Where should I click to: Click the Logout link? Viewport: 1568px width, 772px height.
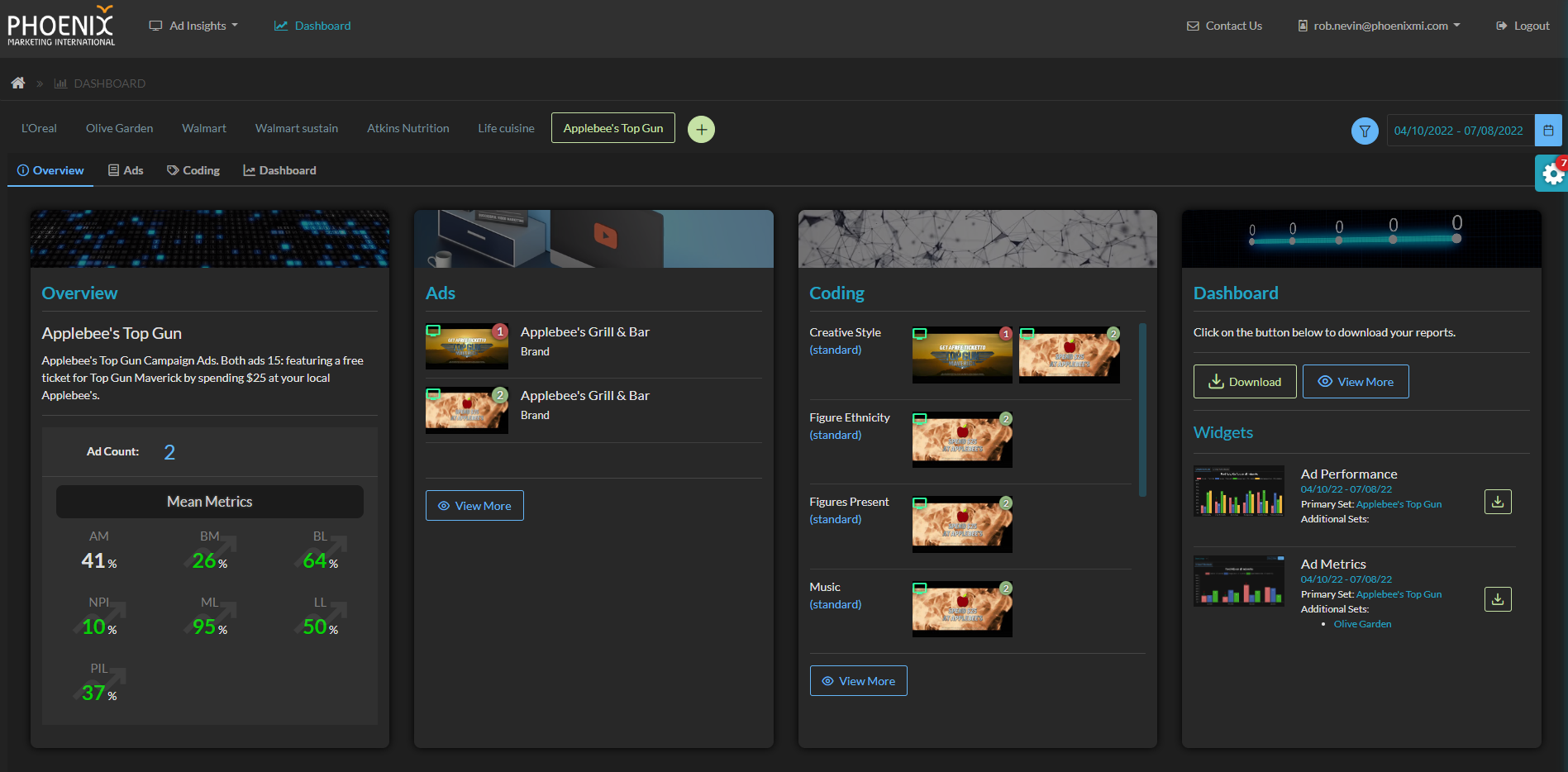coord(1523,26)
